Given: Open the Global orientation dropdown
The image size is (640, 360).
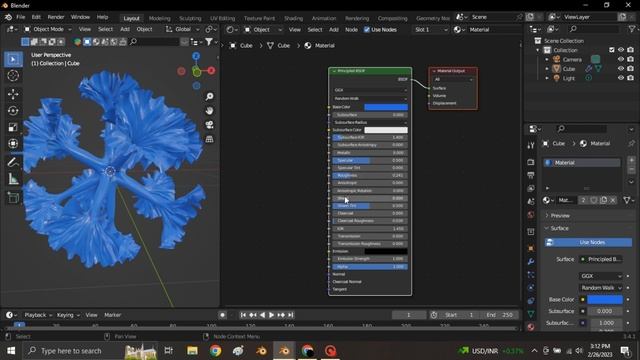Looking at the screenshot, I should pos(182,29).
